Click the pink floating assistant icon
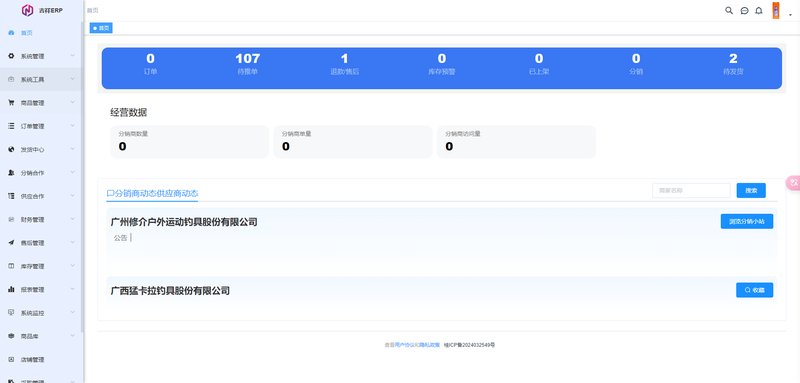This screenshot has width=800, height=383. tap(794, 183)
